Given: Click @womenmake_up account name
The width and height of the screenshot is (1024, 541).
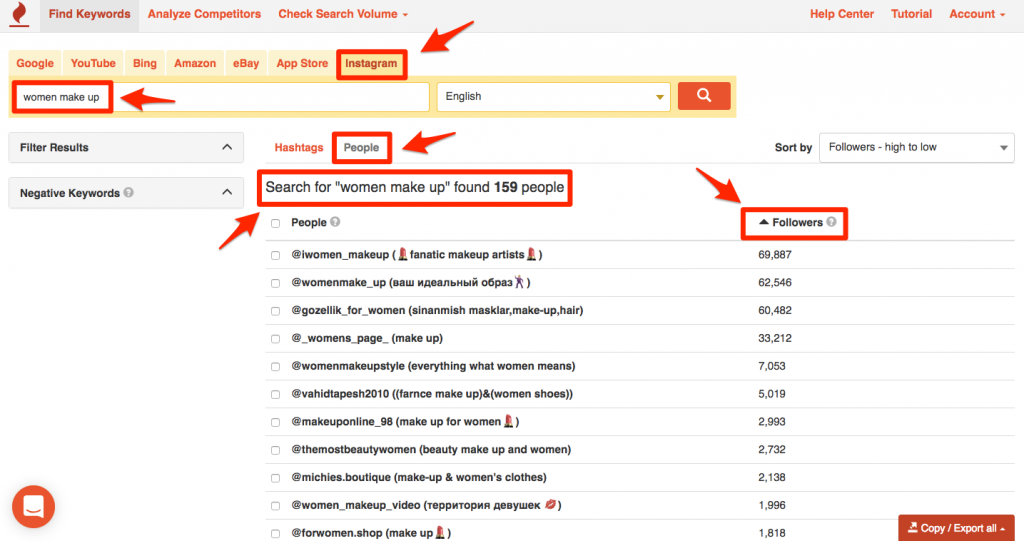Looking at the screenshot, I should click(x=338, y=283).
